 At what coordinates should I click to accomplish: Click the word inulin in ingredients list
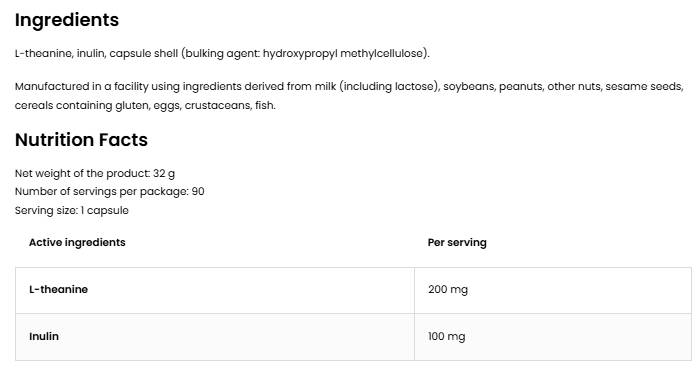click(x=90, y=54)
